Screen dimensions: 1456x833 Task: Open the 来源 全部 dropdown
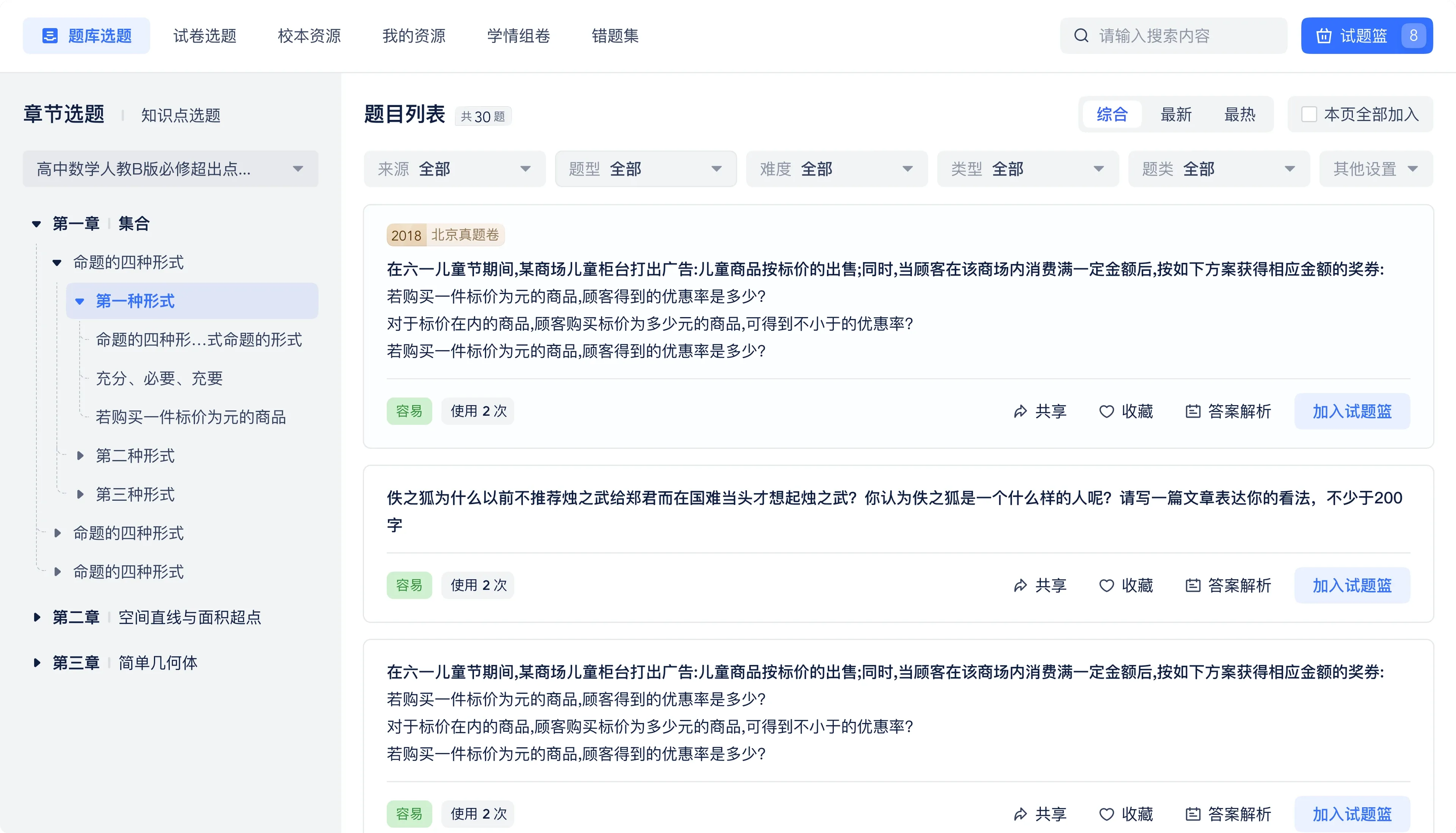pos(455,169)
